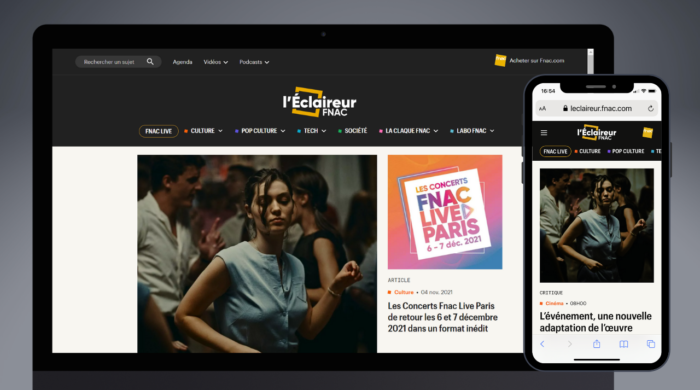Tap the Culture tab on phone nav
This screenshot has height=390, width=700.
point(588,151)
